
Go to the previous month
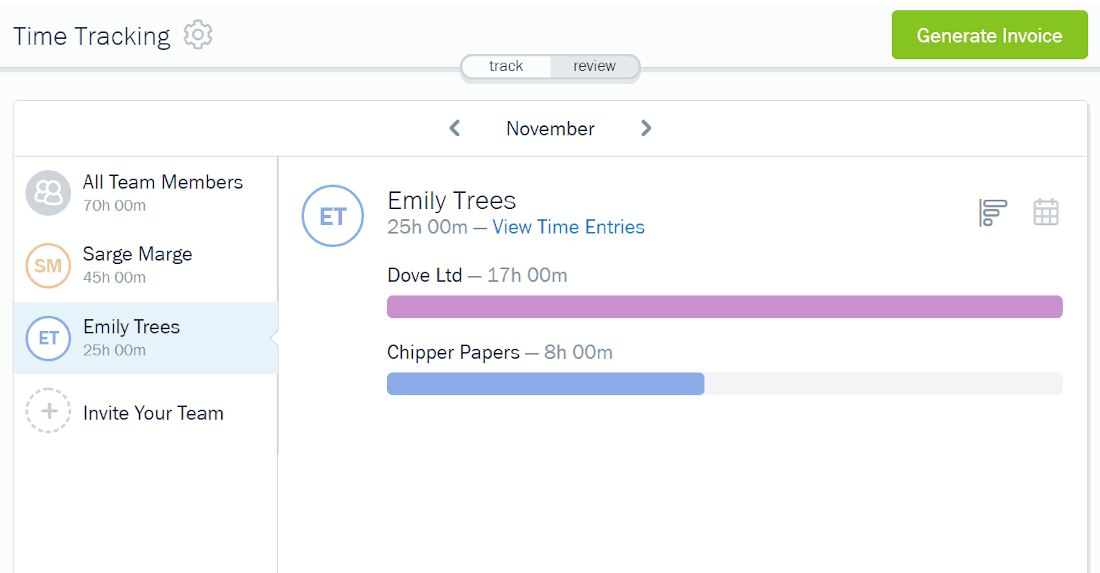click(455, 128)
